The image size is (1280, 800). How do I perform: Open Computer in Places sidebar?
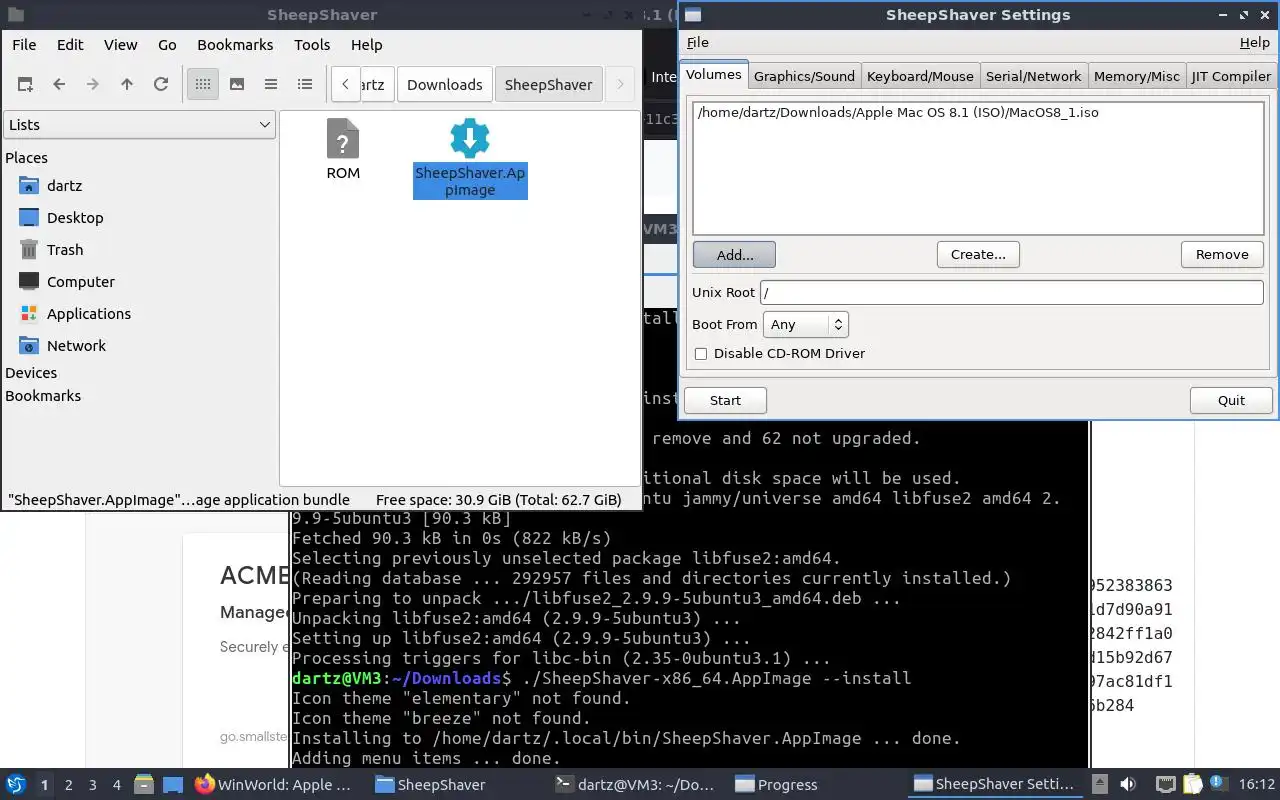pyautogui.click(x=80, y=282)
